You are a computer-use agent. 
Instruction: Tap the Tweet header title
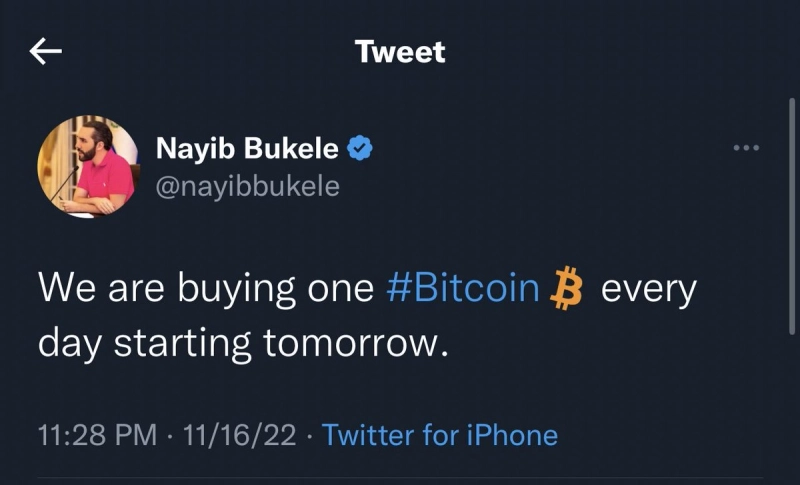coord(400,52)
